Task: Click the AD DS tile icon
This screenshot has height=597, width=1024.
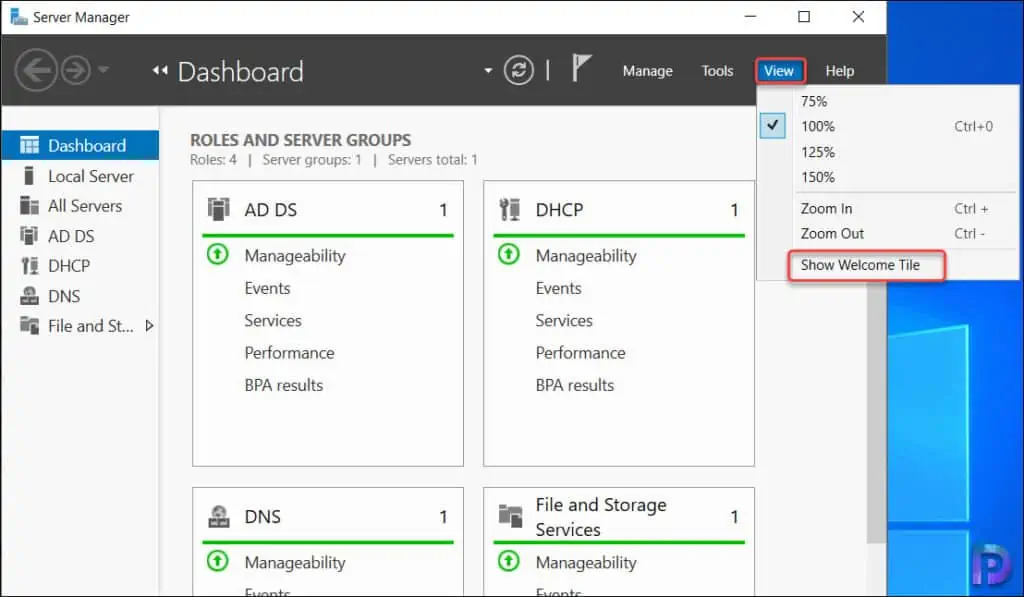Action: [x=219, y=209]
